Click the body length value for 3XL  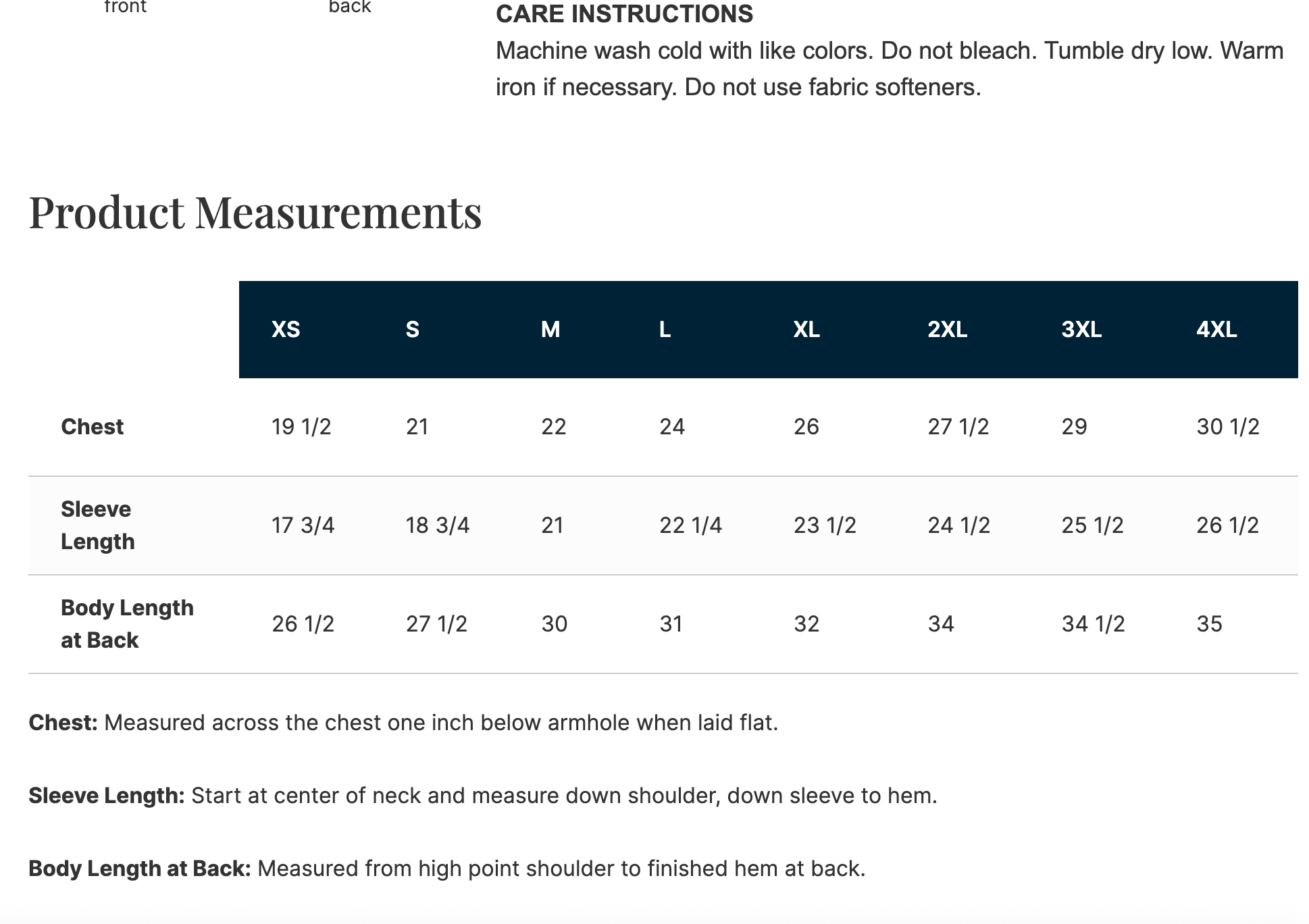click(x=1093, y=624)
